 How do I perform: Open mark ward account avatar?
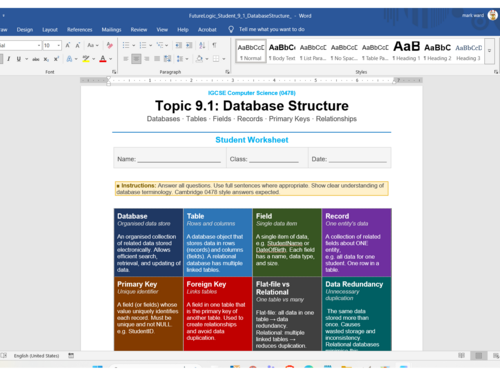[x=493, y=15]
